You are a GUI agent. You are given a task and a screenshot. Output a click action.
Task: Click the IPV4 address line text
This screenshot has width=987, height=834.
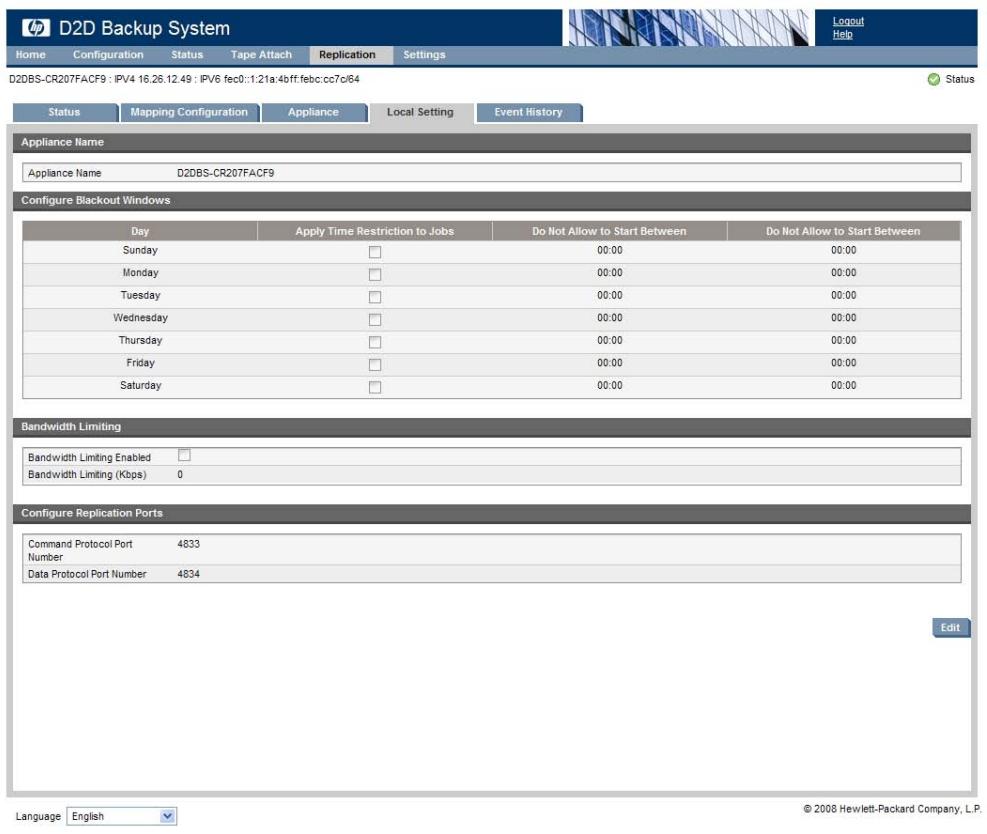(184, 79)
